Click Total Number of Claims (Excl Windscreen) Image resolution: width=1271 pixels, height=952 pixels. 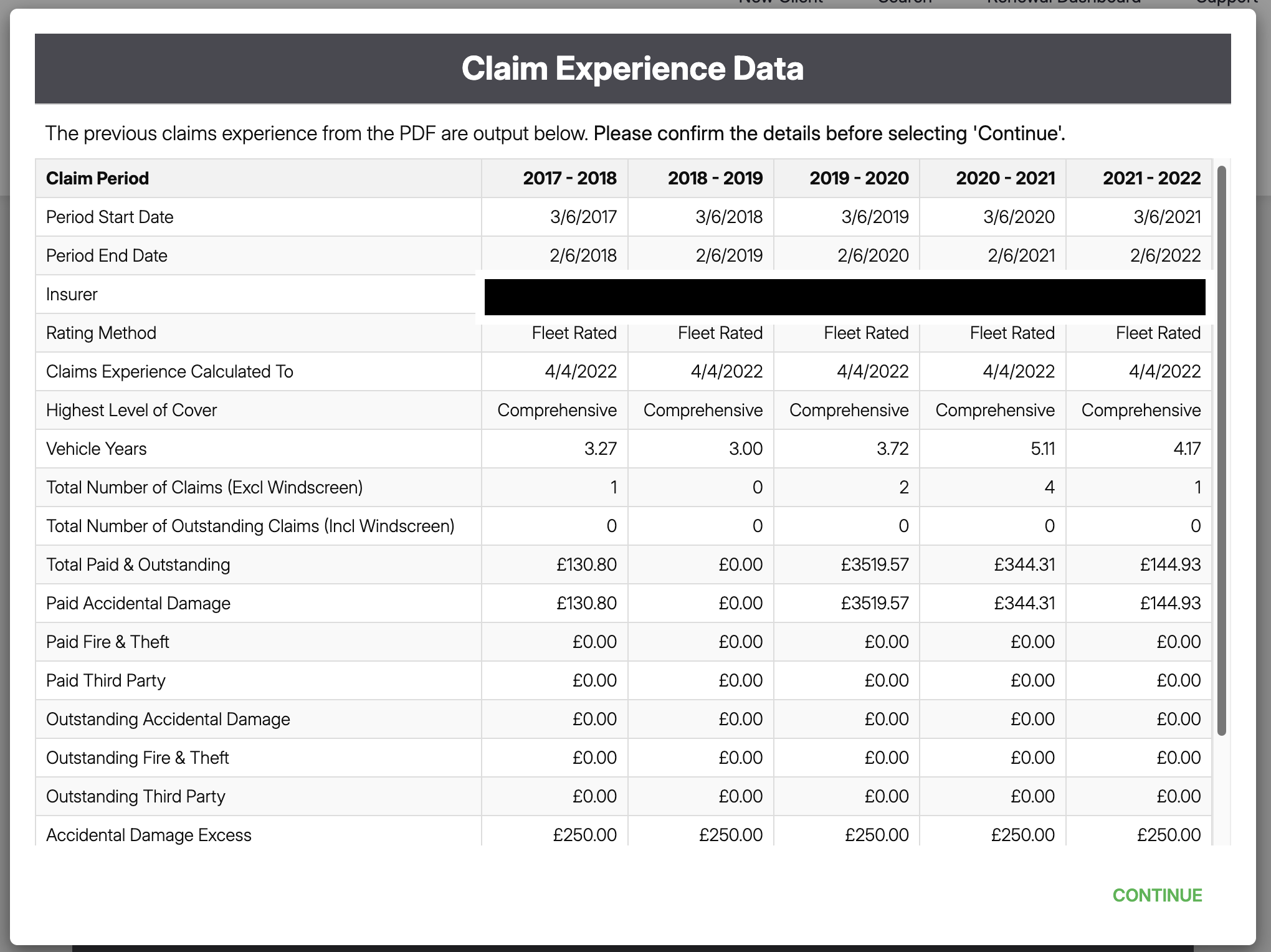(204, 487)
